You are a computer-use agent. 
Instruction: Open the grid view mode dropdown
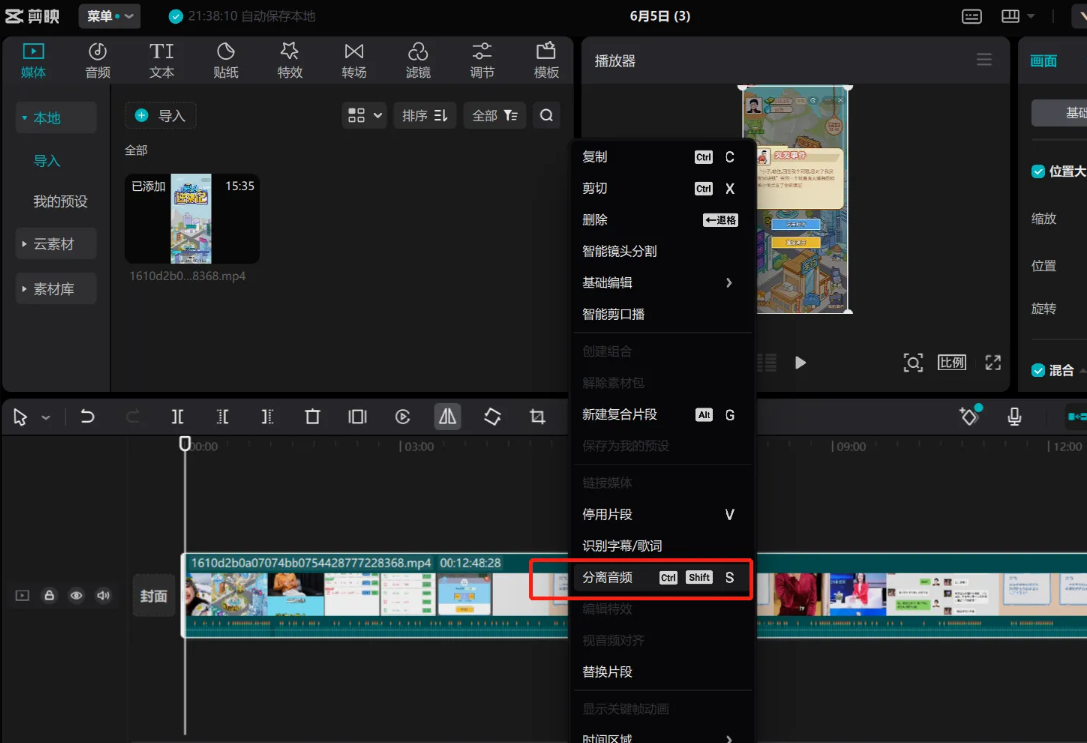point(365,116)
